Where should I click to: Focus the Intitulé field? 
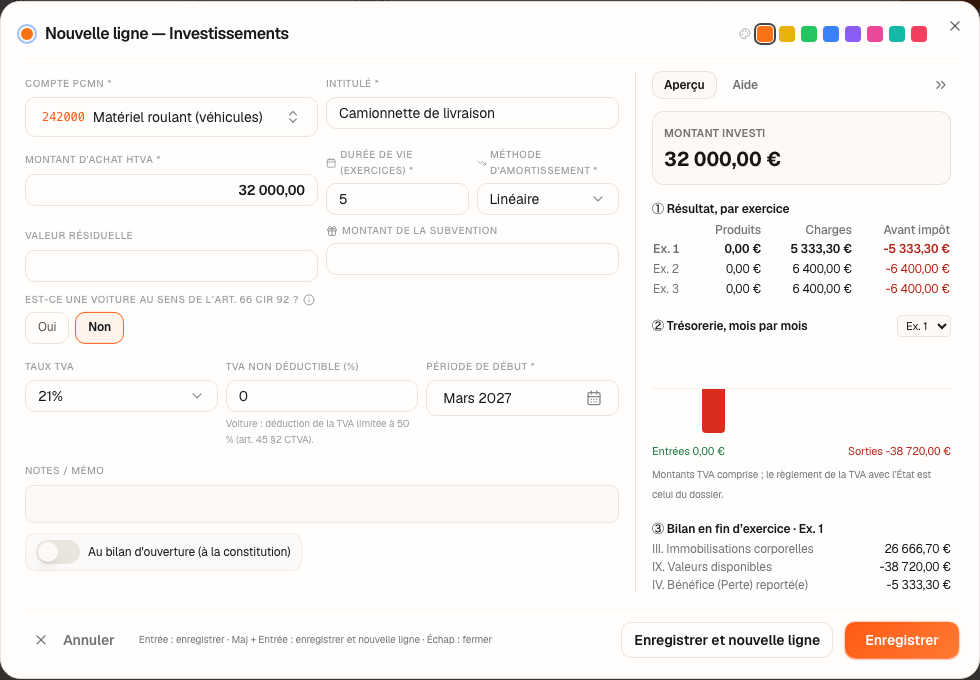coord(472,113)
